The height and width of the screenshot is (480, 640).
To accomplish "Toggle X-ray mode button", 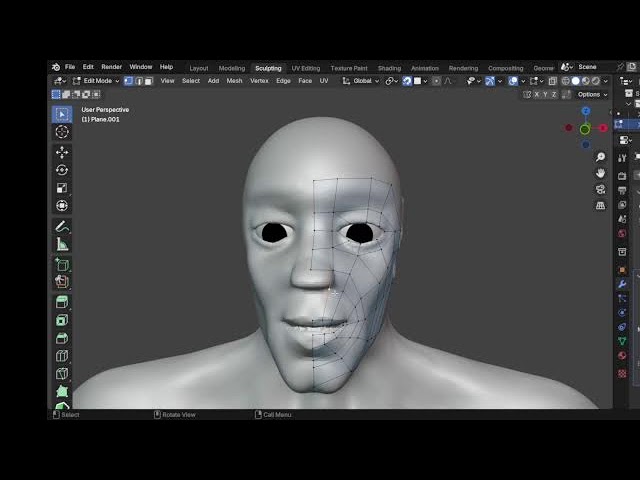I will pos(553,81).
